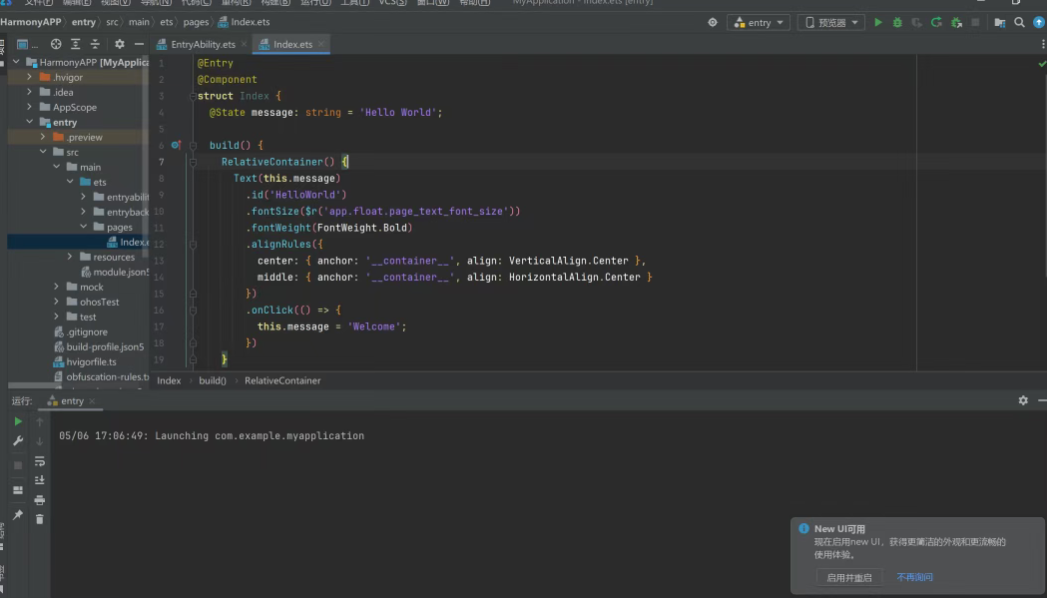This screenshot has height=598, width=1047.
Task: Open project panel gear options
Action: click(120, 44)
